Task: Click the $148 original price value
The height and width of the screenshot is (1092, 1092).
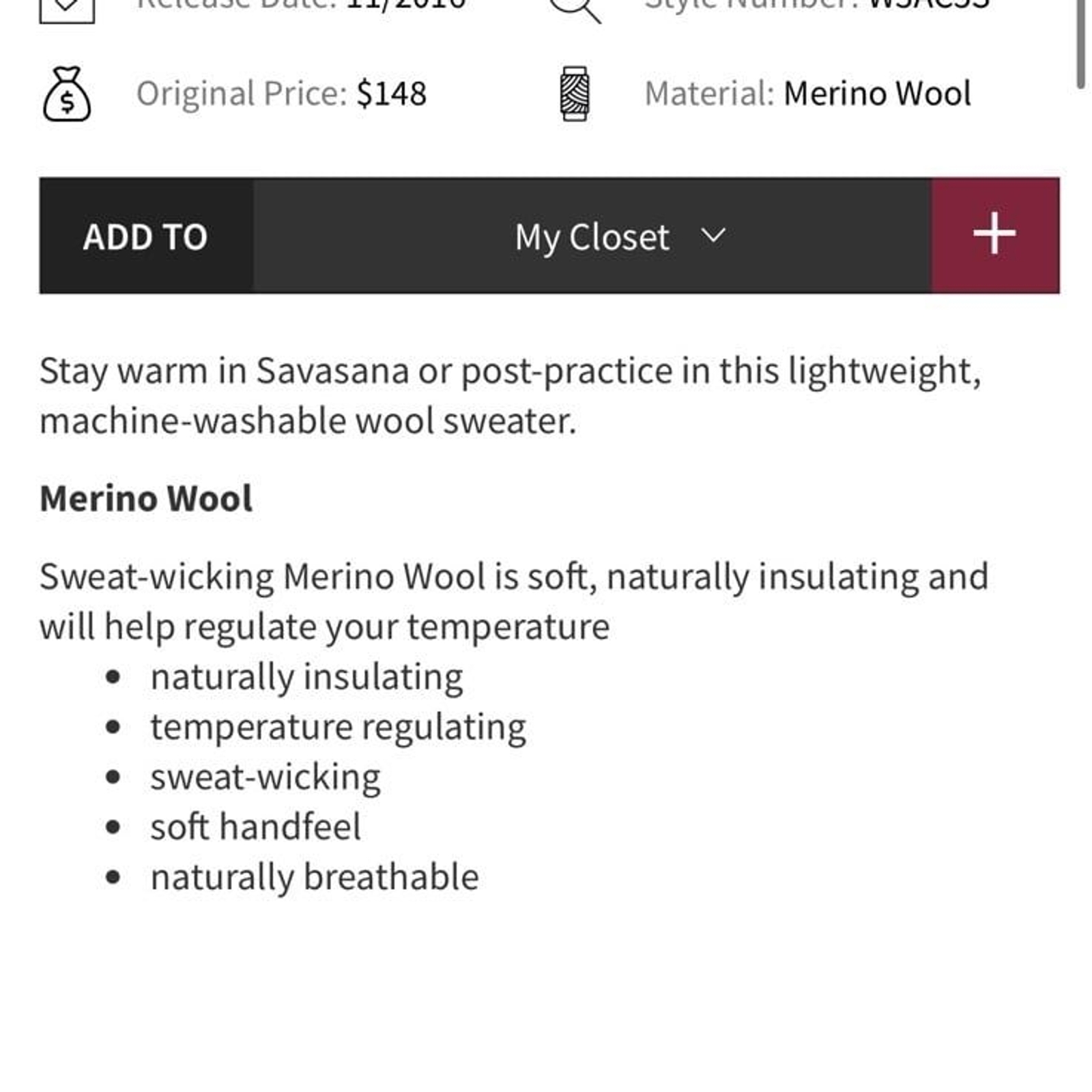Action: click(392, 94)
